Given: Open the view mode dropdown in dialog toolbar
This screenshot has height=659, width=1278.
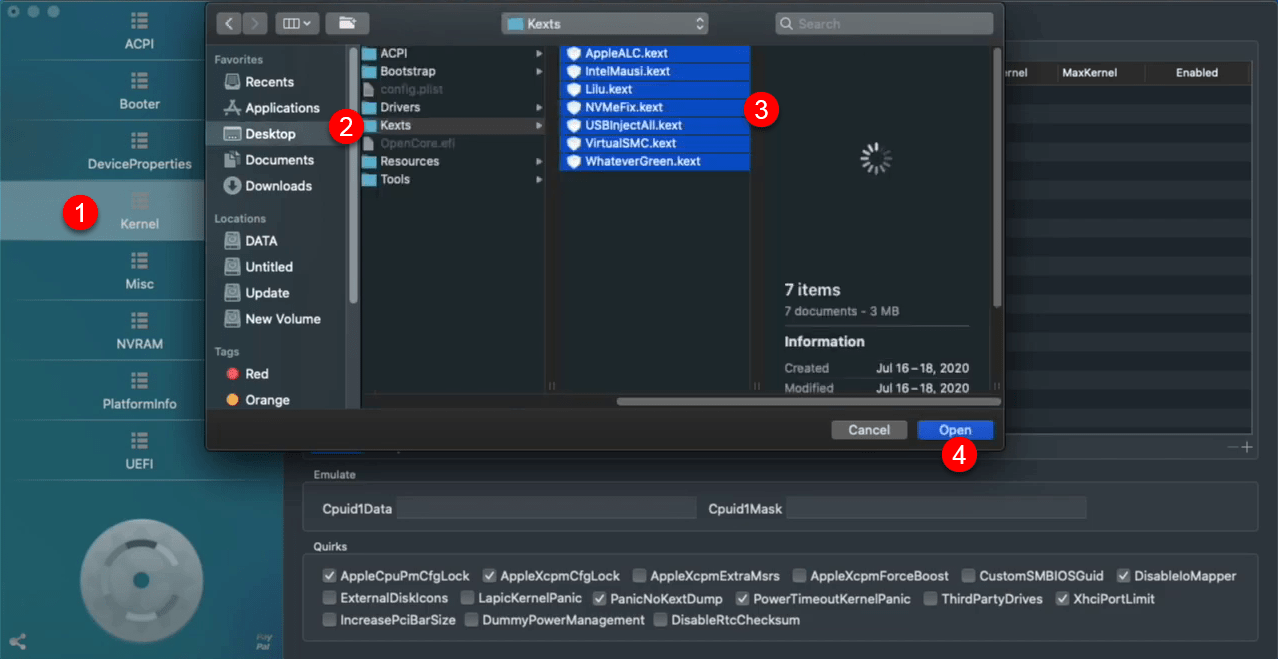Looking at the screenshot, I should (298, 23).
